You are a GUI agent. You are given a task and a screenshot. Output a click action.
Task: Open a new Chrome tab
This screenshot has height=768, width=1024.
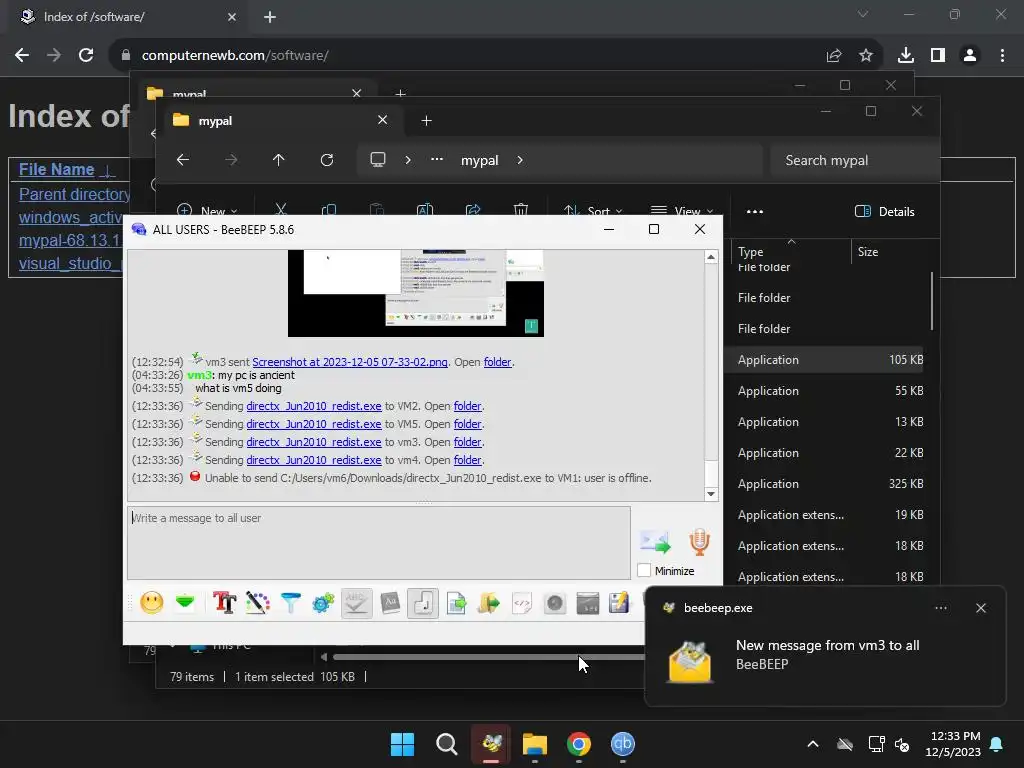pyautogui.click(x=270, y=17)
